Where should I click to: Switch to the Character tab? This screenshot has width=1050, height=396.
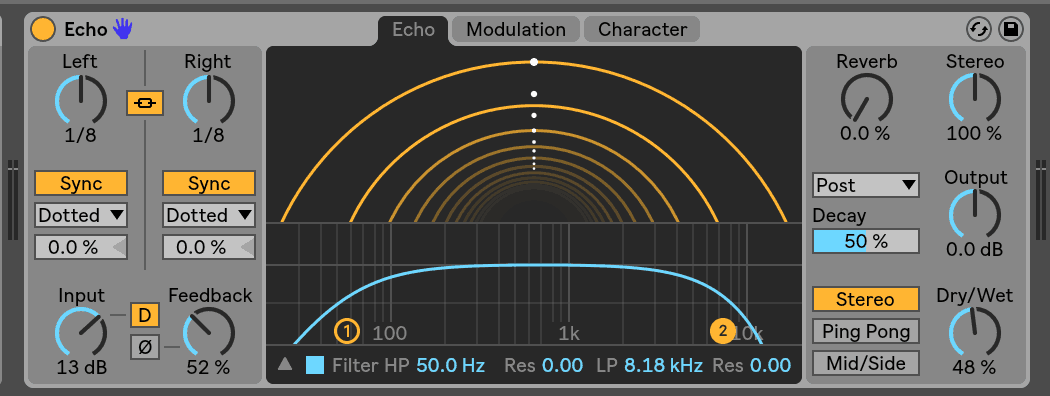[x=642, y=29]
